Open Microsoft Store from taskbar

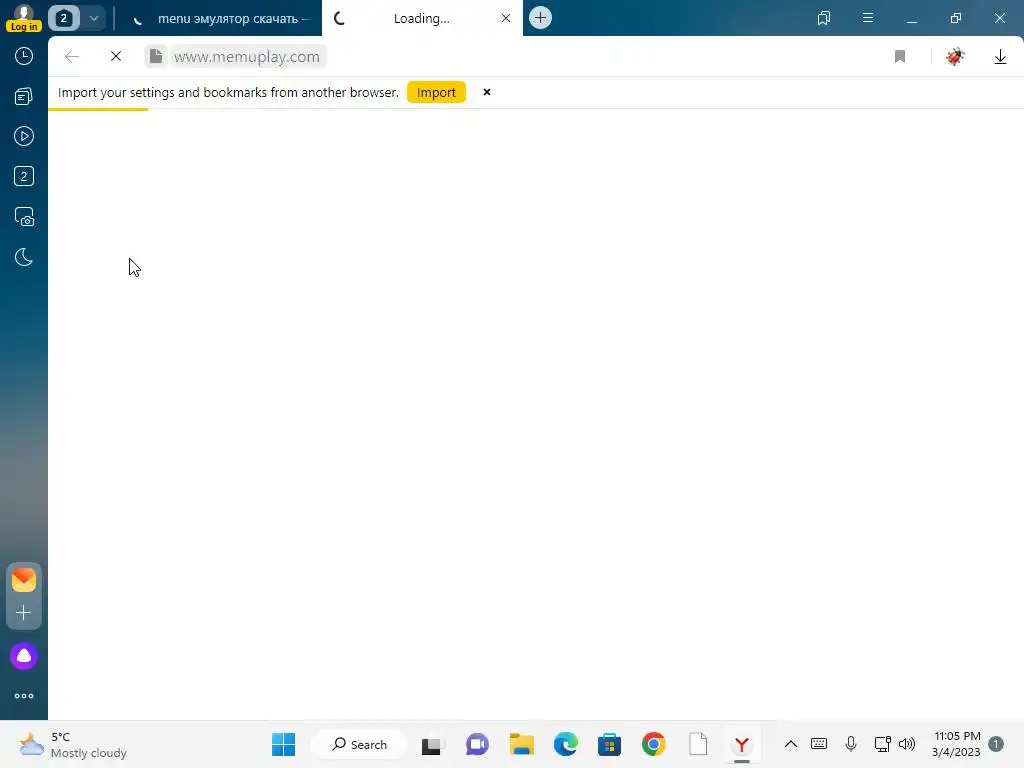click(x=609, y=744)
